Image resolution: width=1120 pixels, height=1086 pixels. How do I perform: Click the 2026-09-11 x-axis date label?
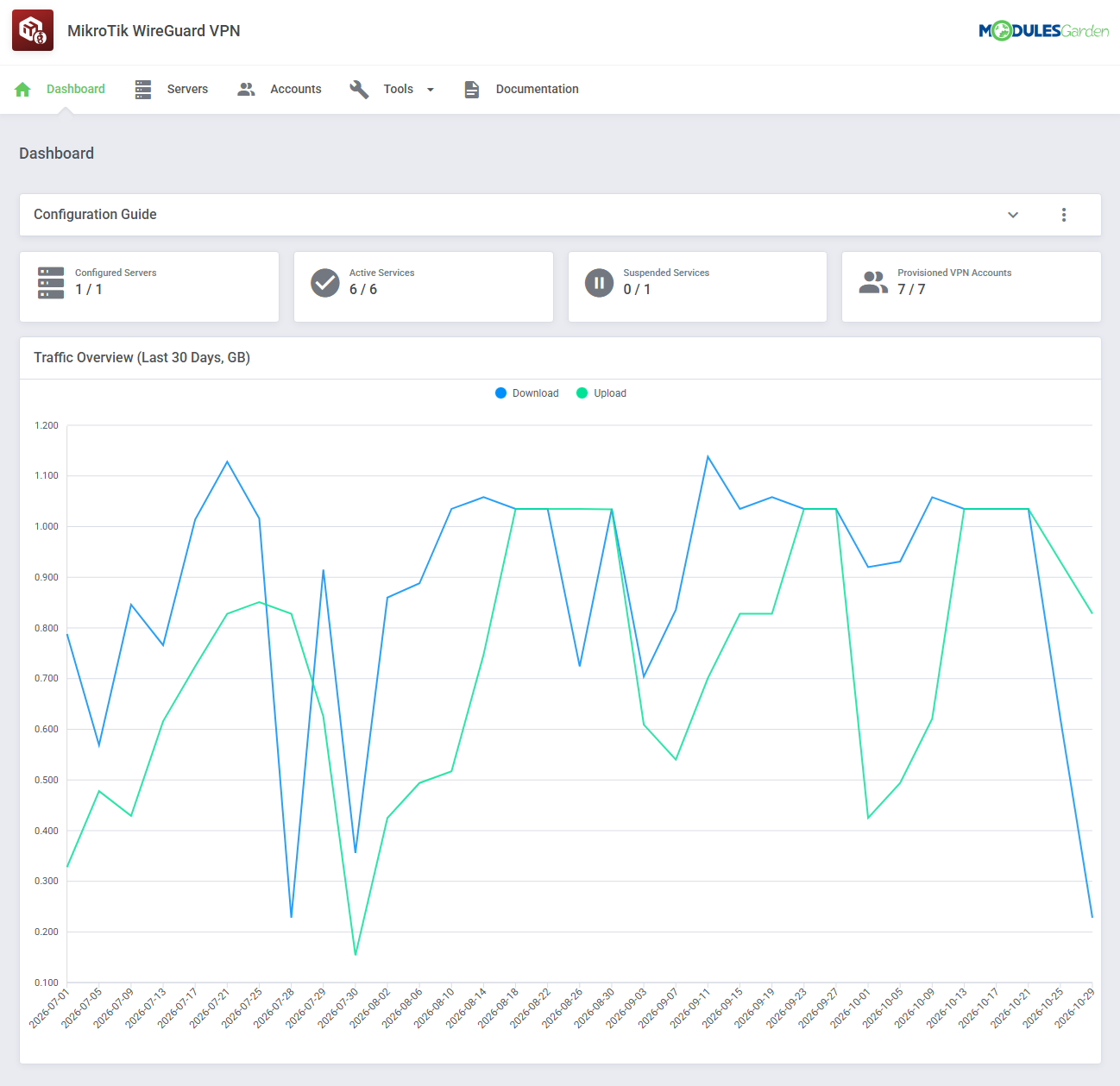coord(689,1008)
